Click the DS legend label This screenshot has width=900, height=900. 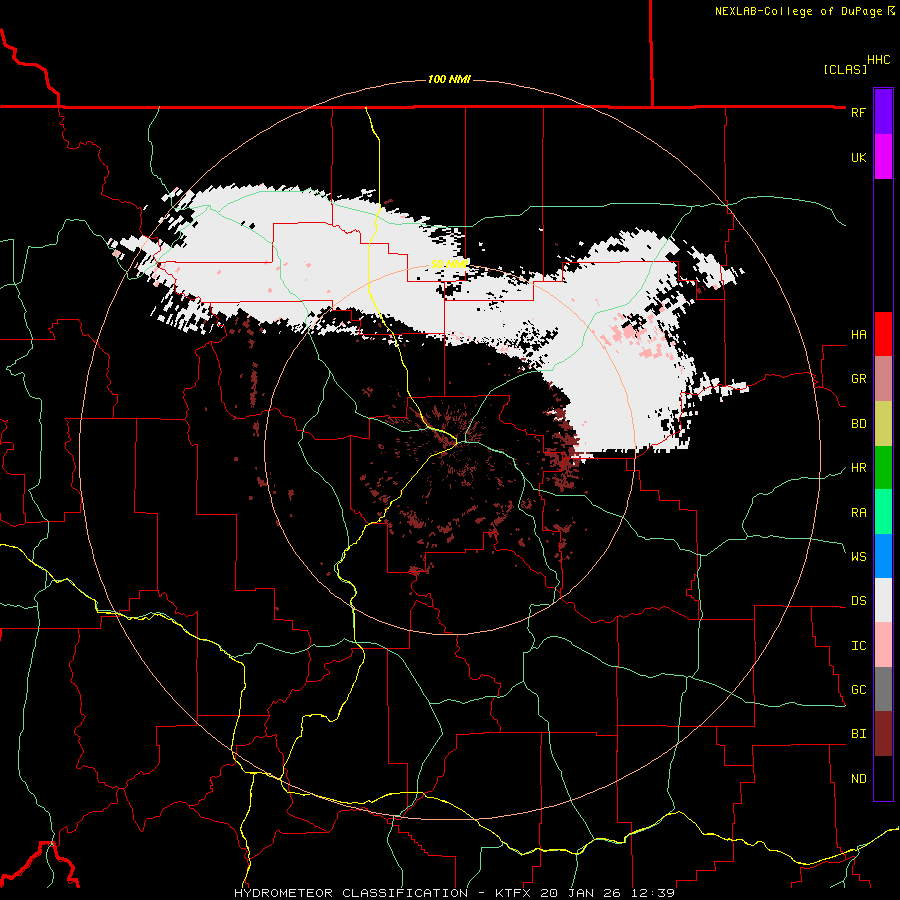[858, 601]
